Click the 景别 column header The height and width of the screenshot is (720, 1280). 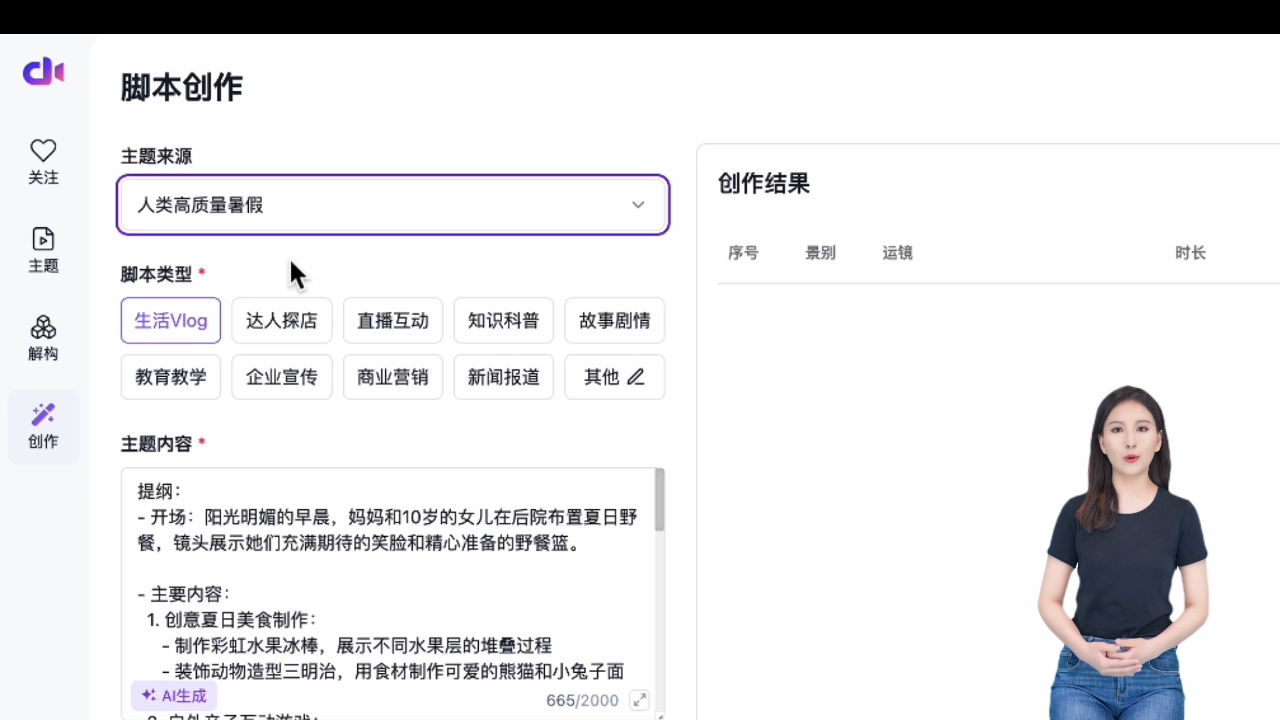[820, 253]
